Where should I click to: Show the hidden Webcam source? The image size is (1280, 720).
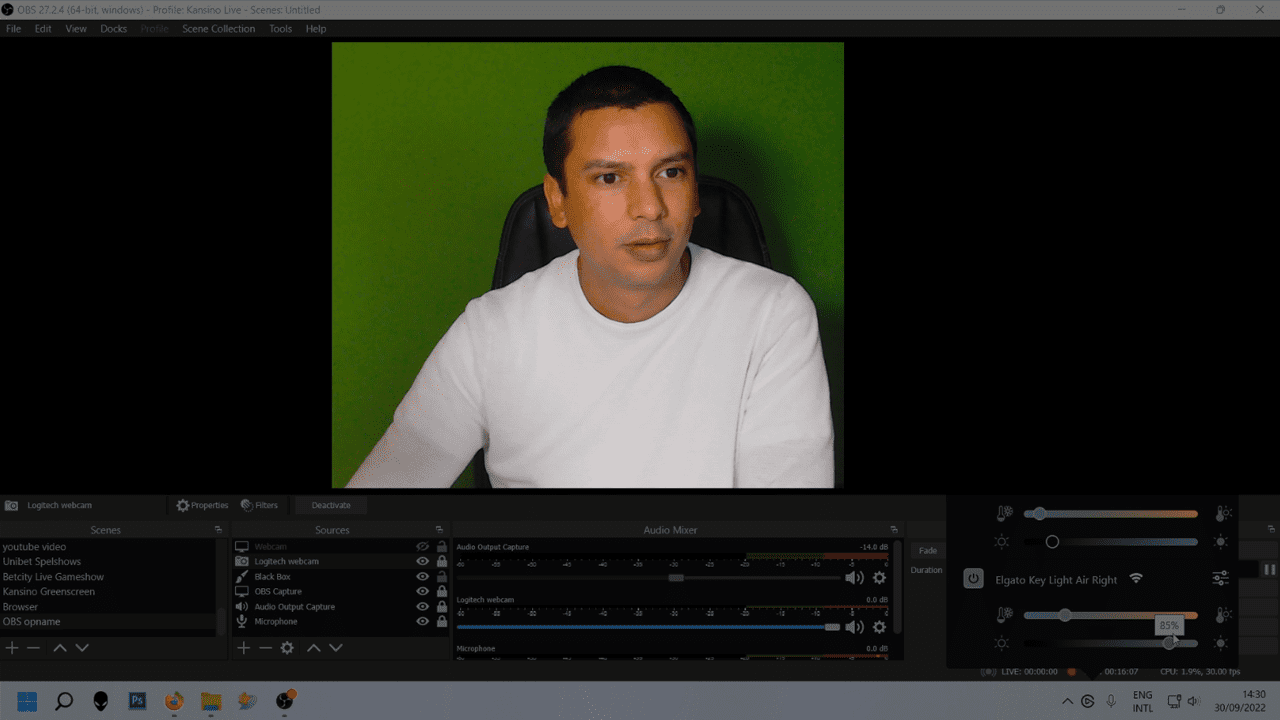coord(422,547)
